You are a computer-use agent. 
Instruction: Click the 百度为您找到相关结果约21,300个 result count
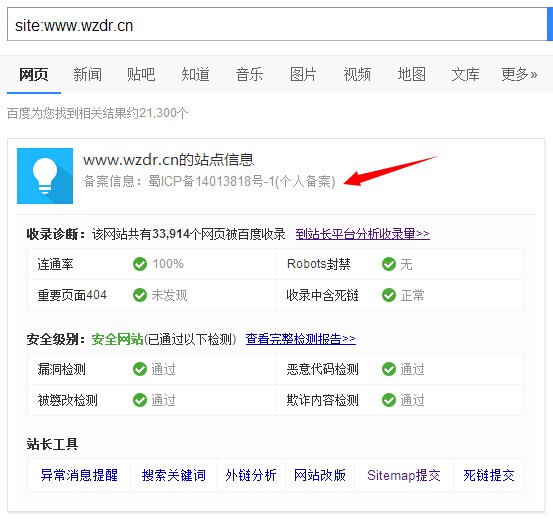98,113
